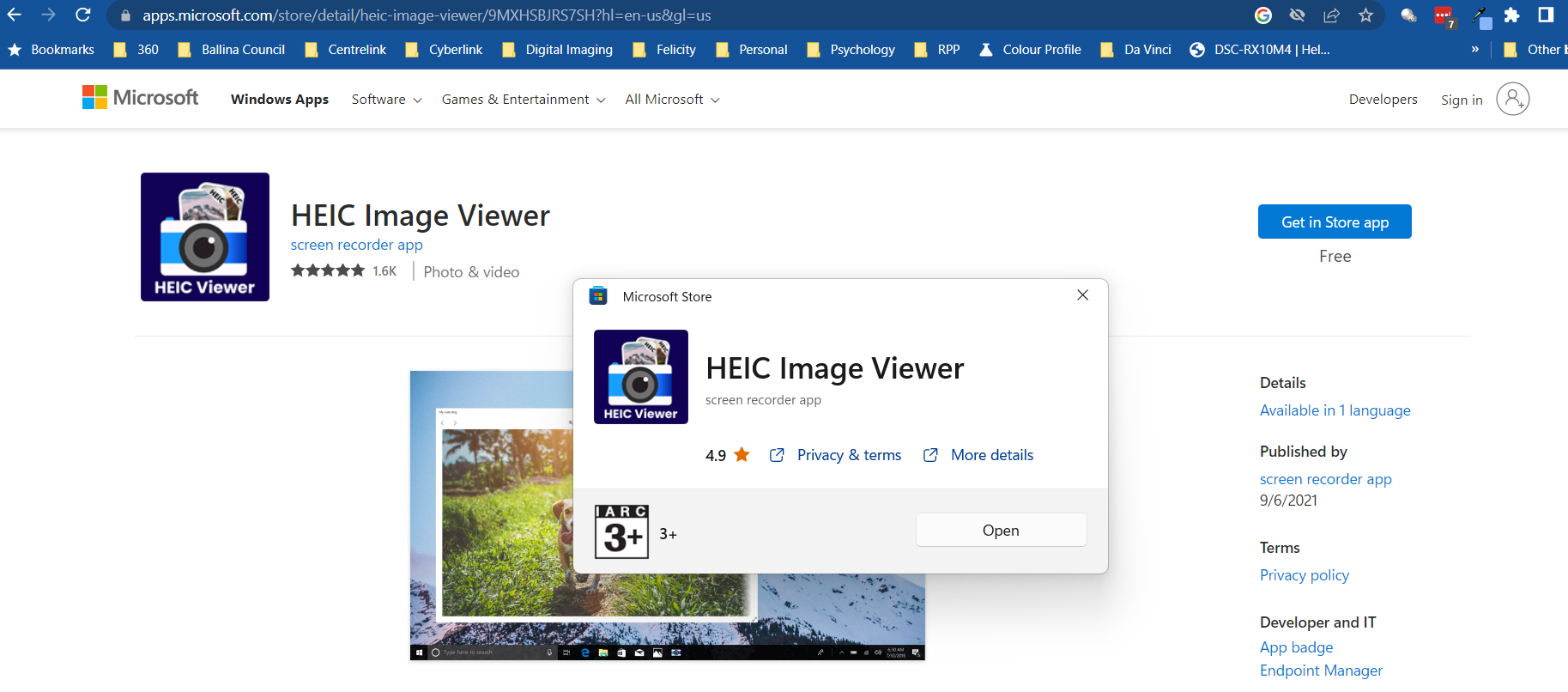Viewport: 1568px width, 692px height.
Task: Reload the current page
Action: pyautogui.click(x=83, y=15)
